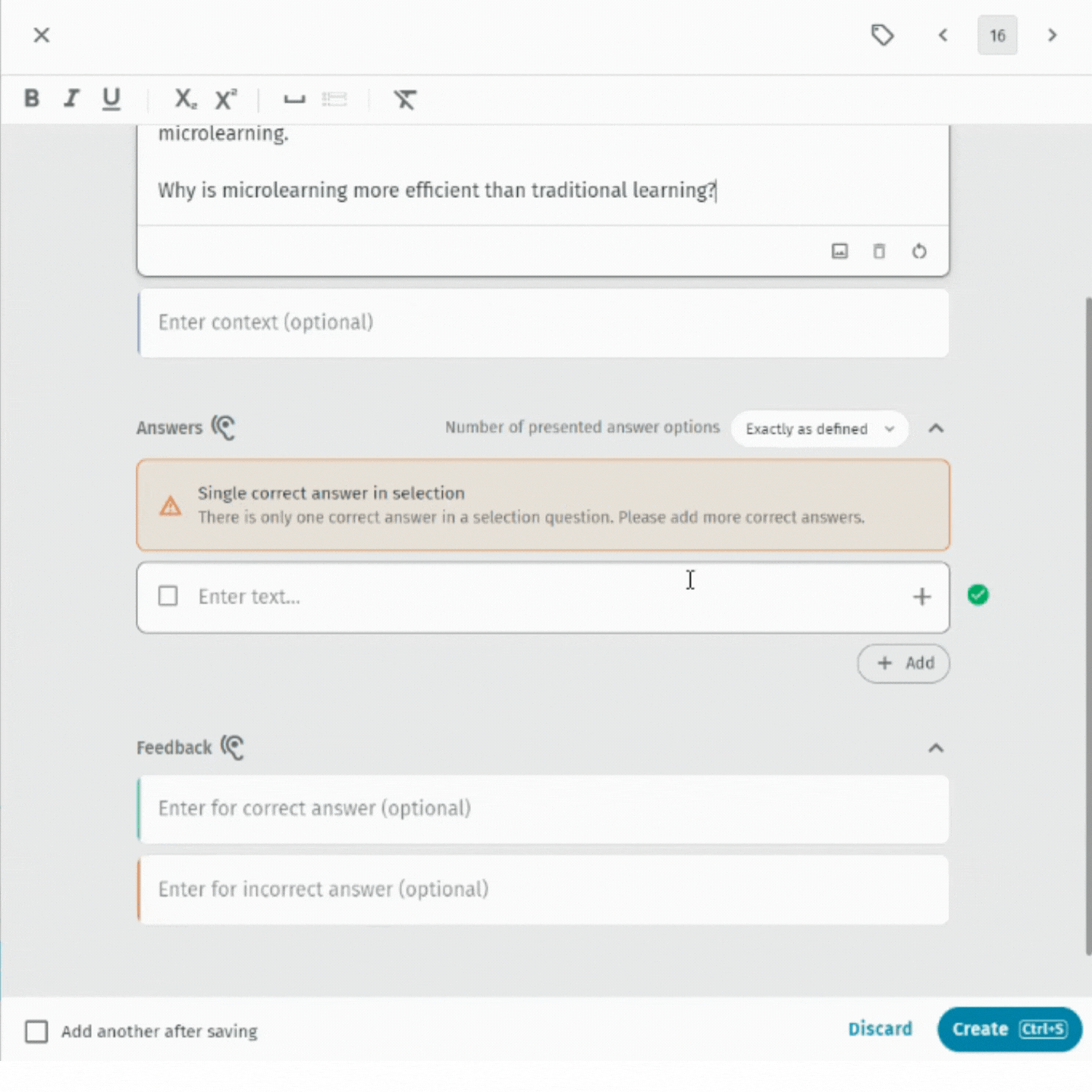This screenshot has height=1092, width=1092.
Task: Apply italic formatting
Action: click(x=71, y=99)
